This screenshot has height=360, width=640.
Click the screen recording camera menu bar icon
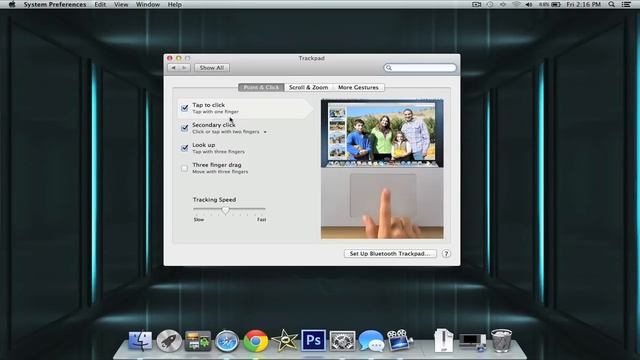coord(476,4)
